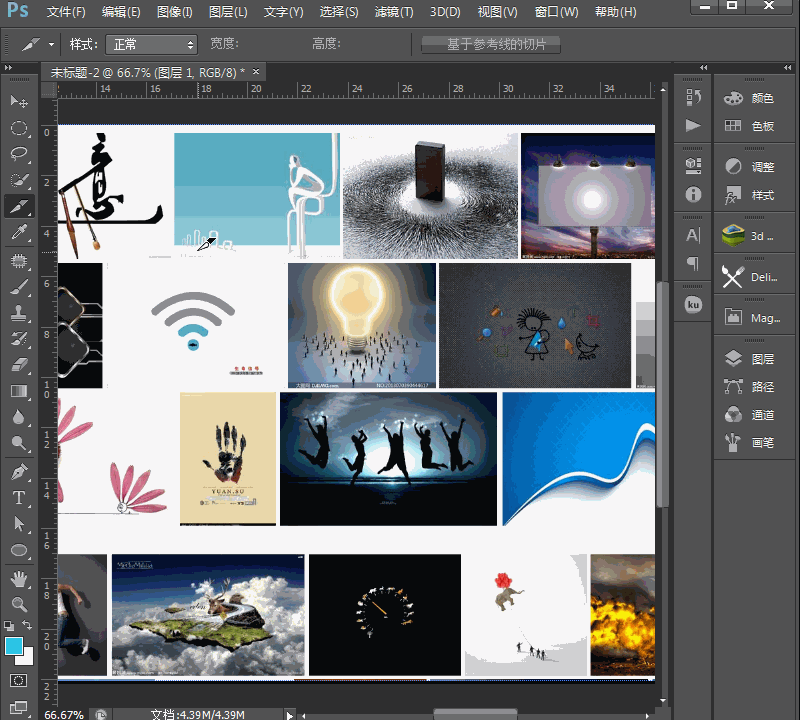Change screen mode at toolbox bottom
This screenshot has height=720, width=800.
coord(18,707)
